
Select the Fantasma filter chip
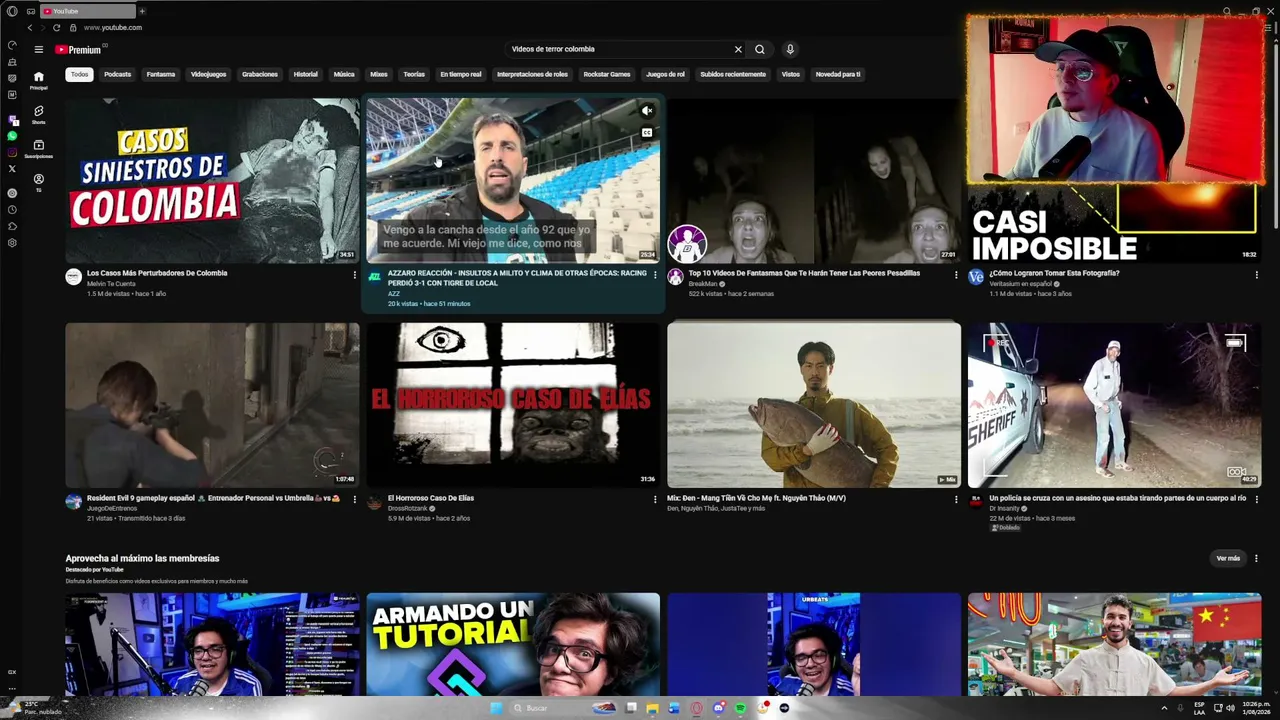point(161,74)
